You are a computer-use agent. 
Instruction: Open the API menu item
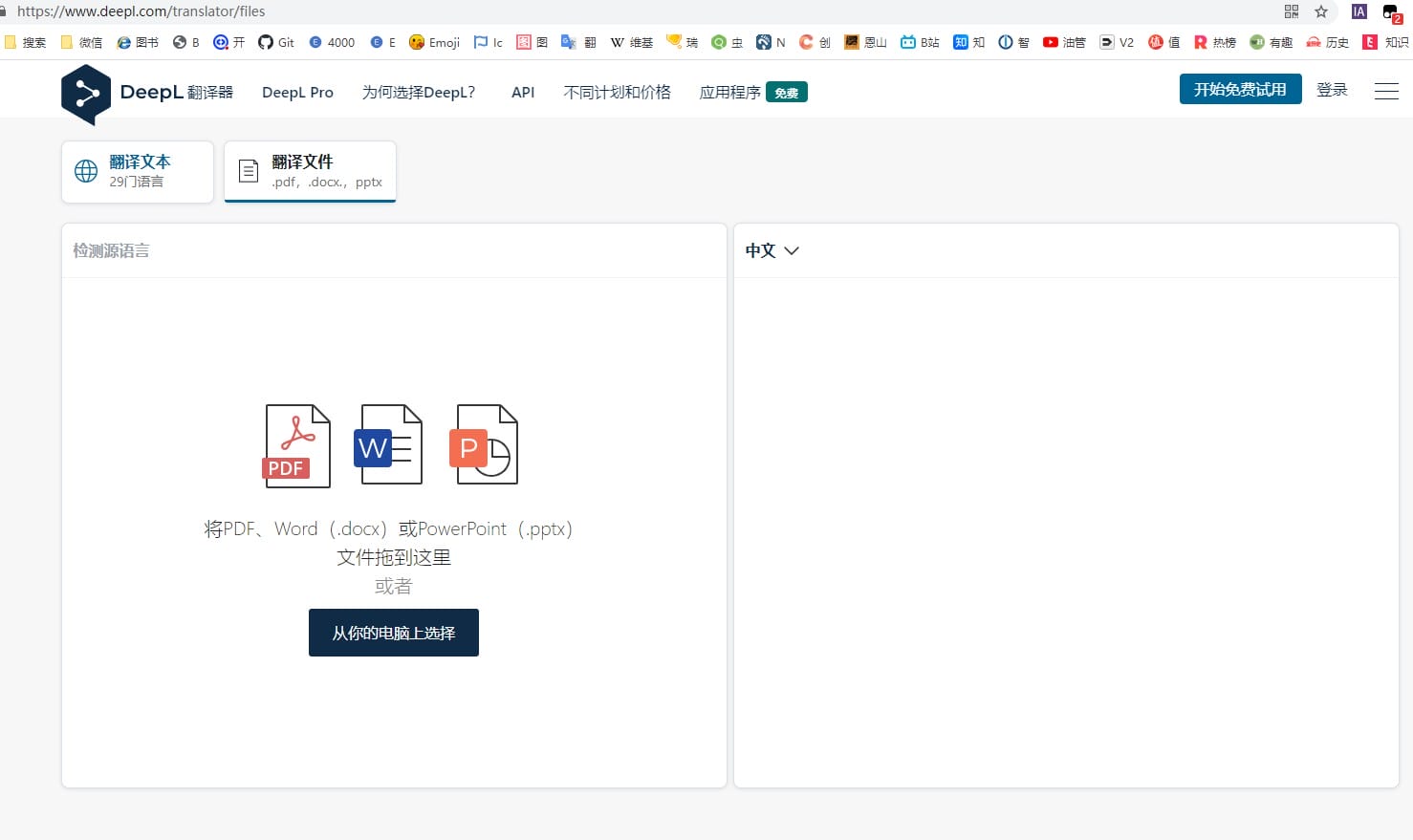click(x=523, y=92)
